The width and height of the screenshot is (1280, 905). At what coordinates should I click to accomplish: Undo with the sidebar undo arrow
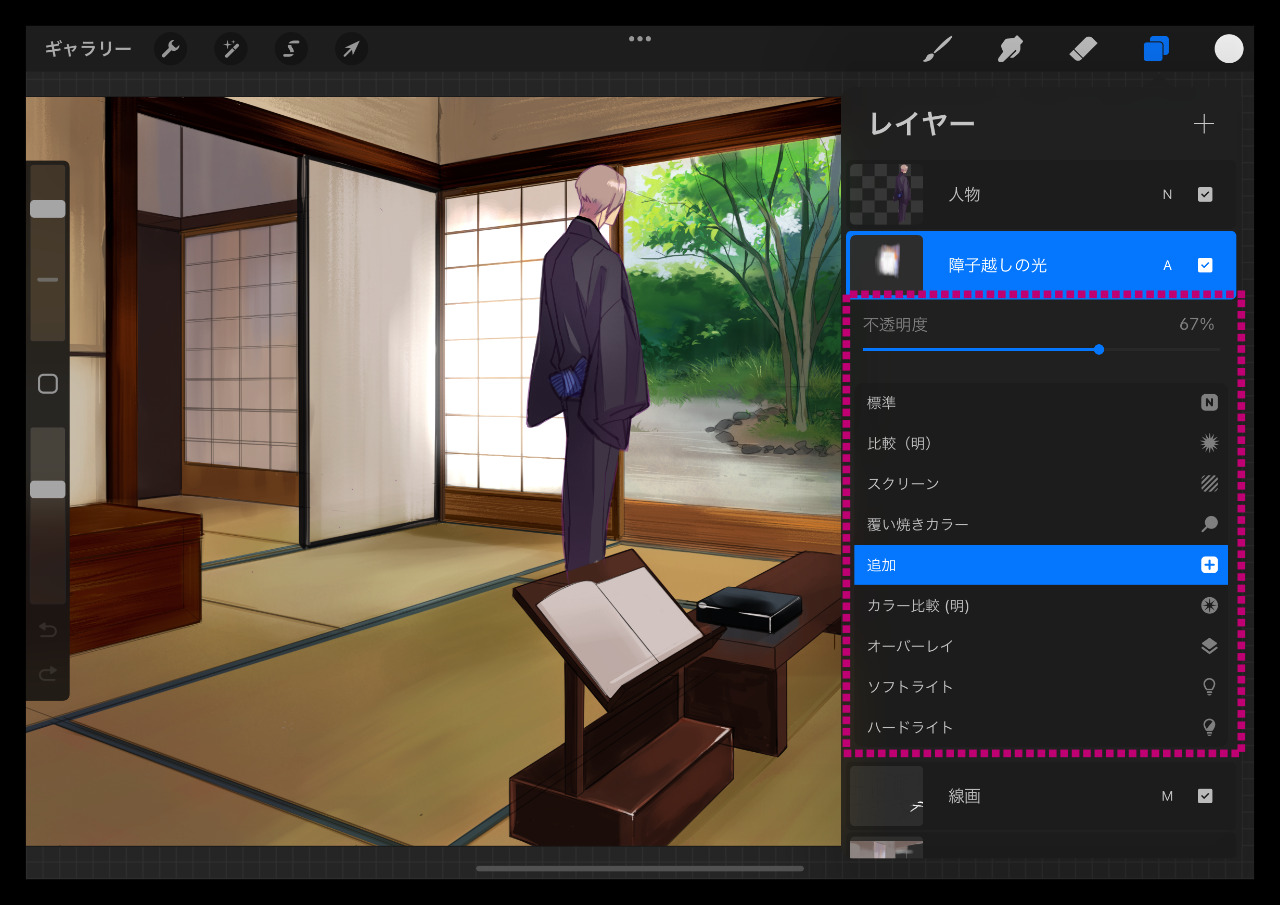point(48,631)
